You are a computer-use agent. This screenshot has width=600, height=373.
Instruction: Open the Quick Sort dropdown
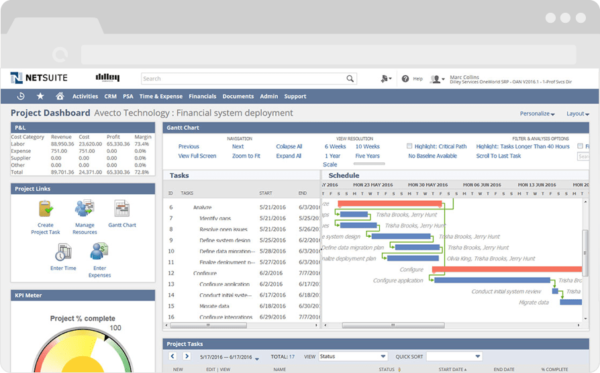pos(454,357)
